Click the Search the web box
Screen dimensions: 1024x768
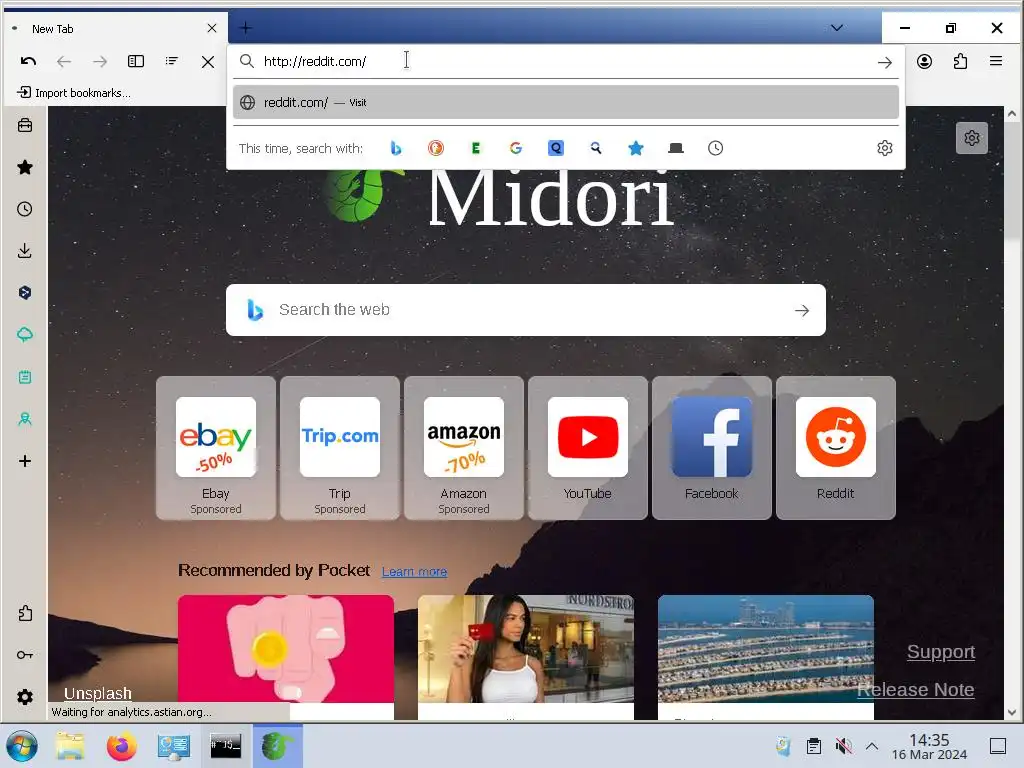tap(526, 310)
